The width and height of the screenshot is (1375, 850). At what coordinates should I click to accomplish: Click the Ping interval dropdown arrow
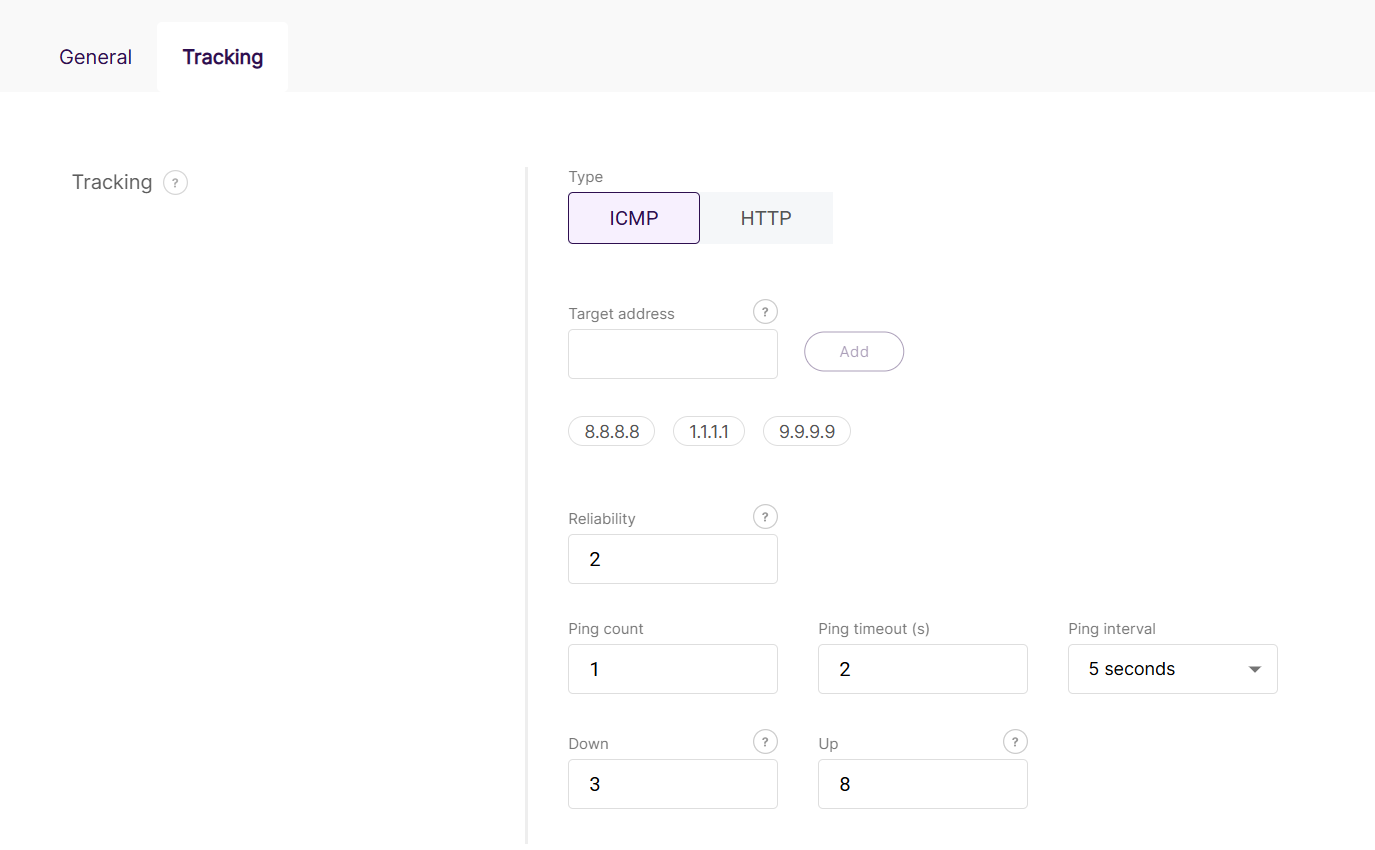click(x=1255, y=670)
